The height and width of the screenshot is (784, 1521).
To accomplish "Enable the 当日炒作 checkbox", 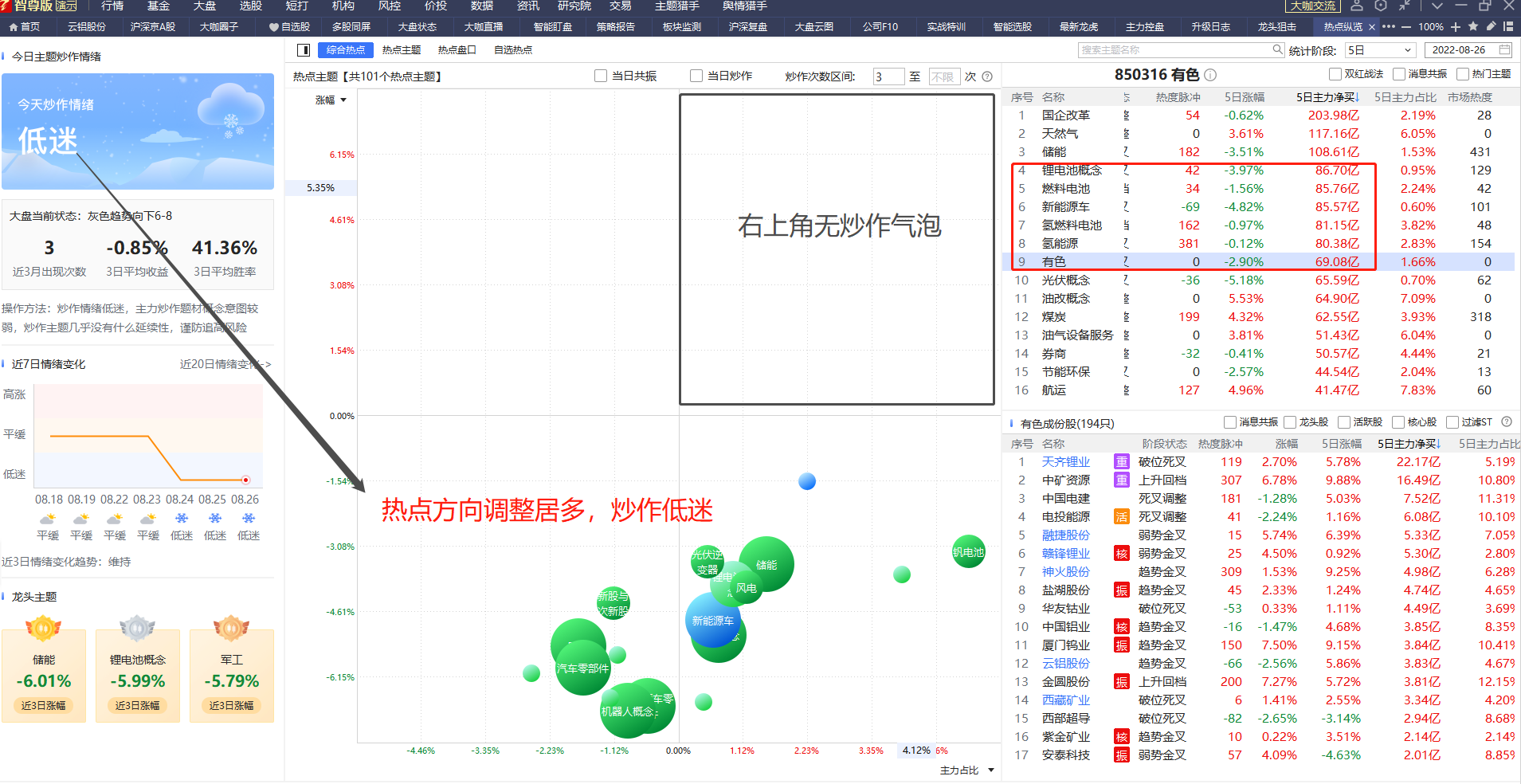I will 696,76.
